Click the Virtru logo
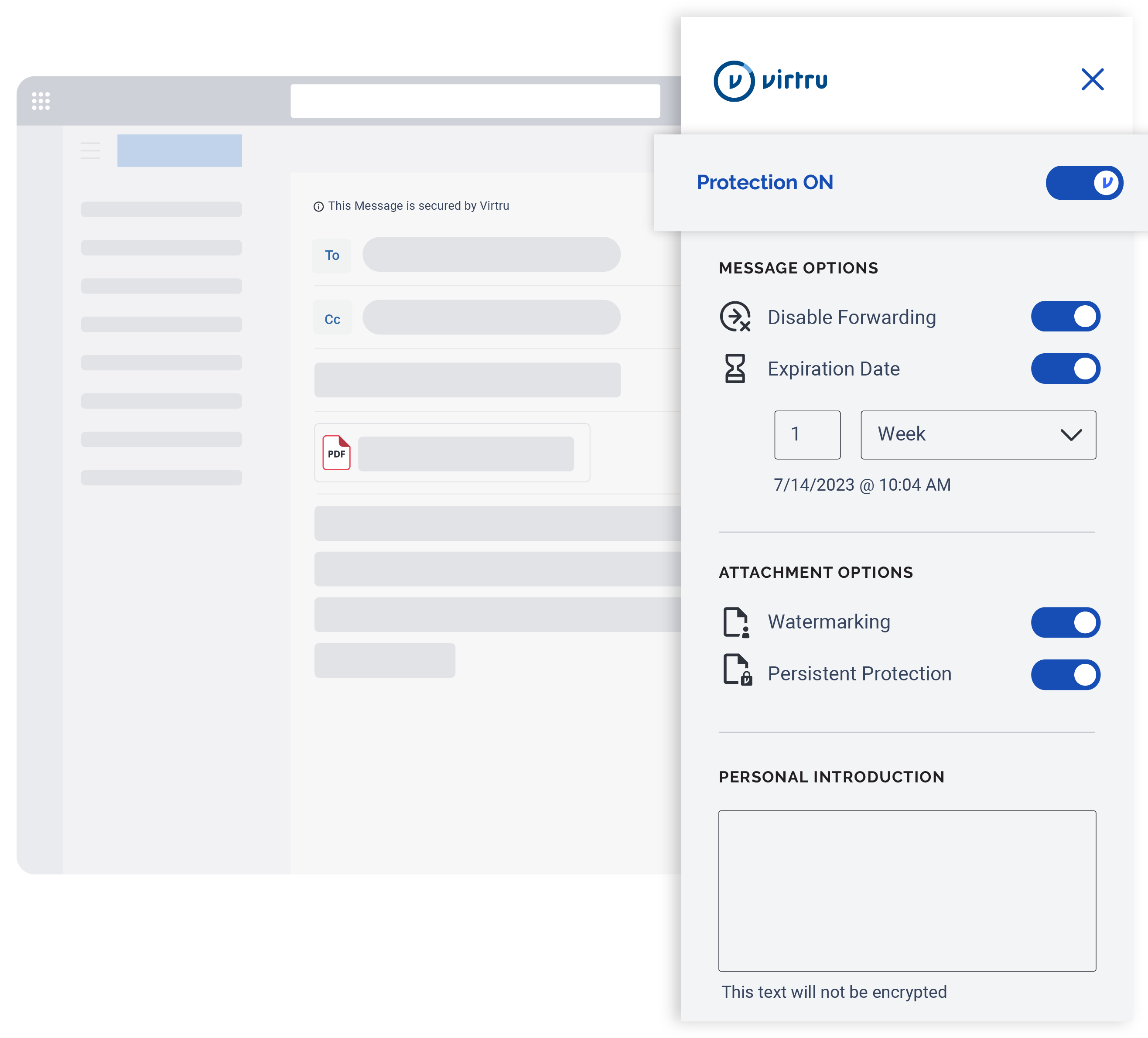Image resolution: width=1148 pixels, height=1038 pixels. 770,81
